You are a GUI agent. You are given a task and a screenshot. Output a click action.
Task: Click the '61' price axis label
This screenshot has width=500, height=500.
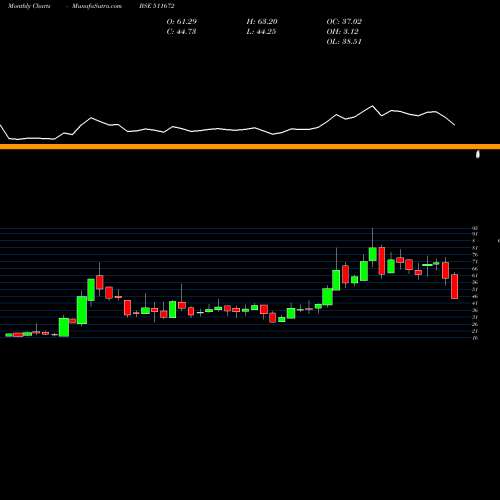[475, 275]
